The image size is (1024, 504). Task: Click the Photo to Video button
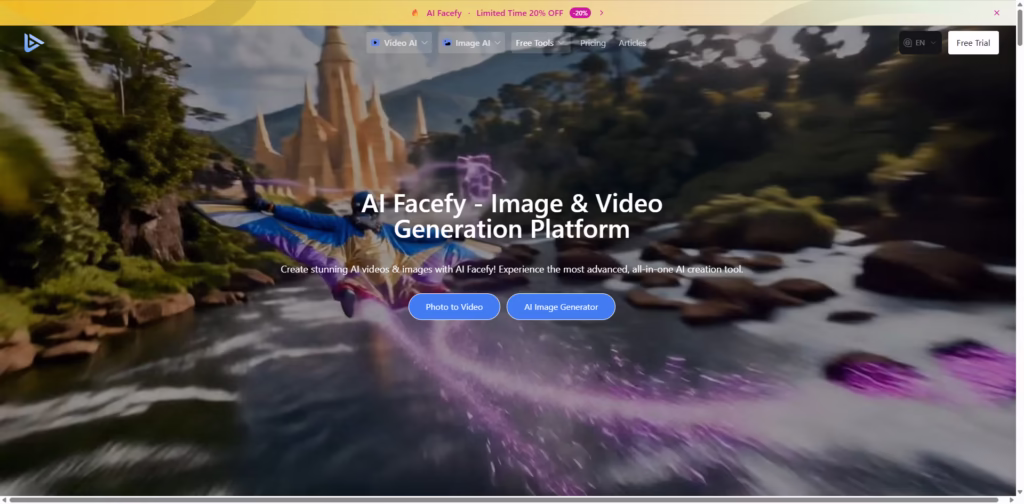tap(454, 307)
